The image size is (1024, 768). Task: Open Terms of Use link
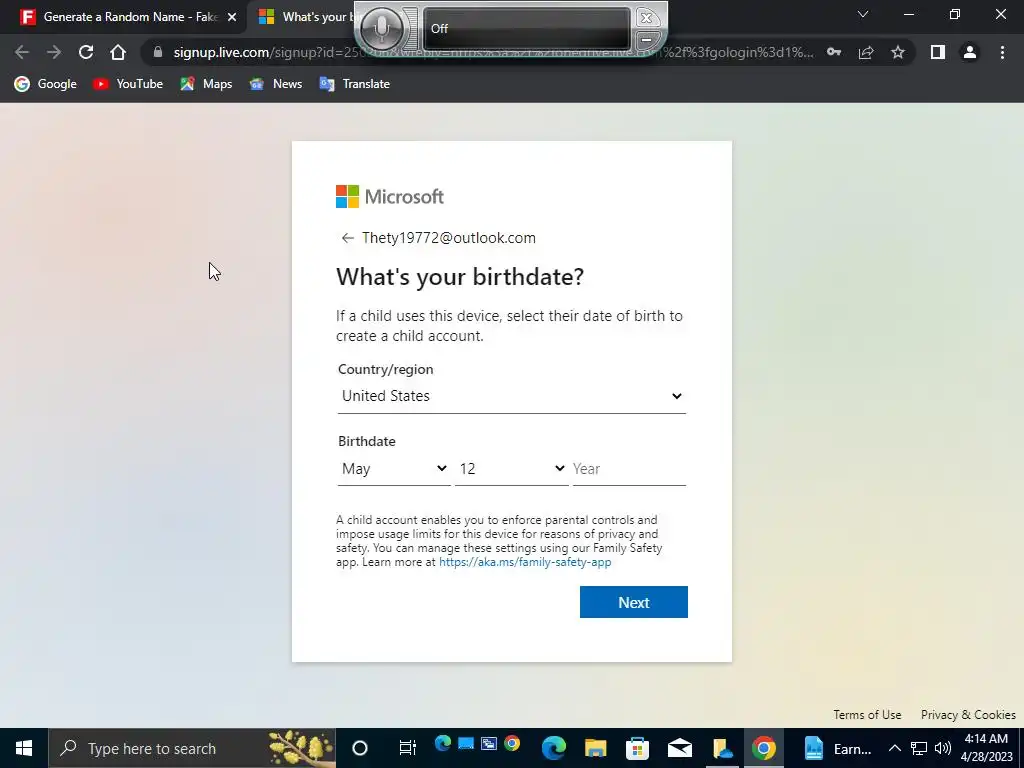tap(867, 714)
